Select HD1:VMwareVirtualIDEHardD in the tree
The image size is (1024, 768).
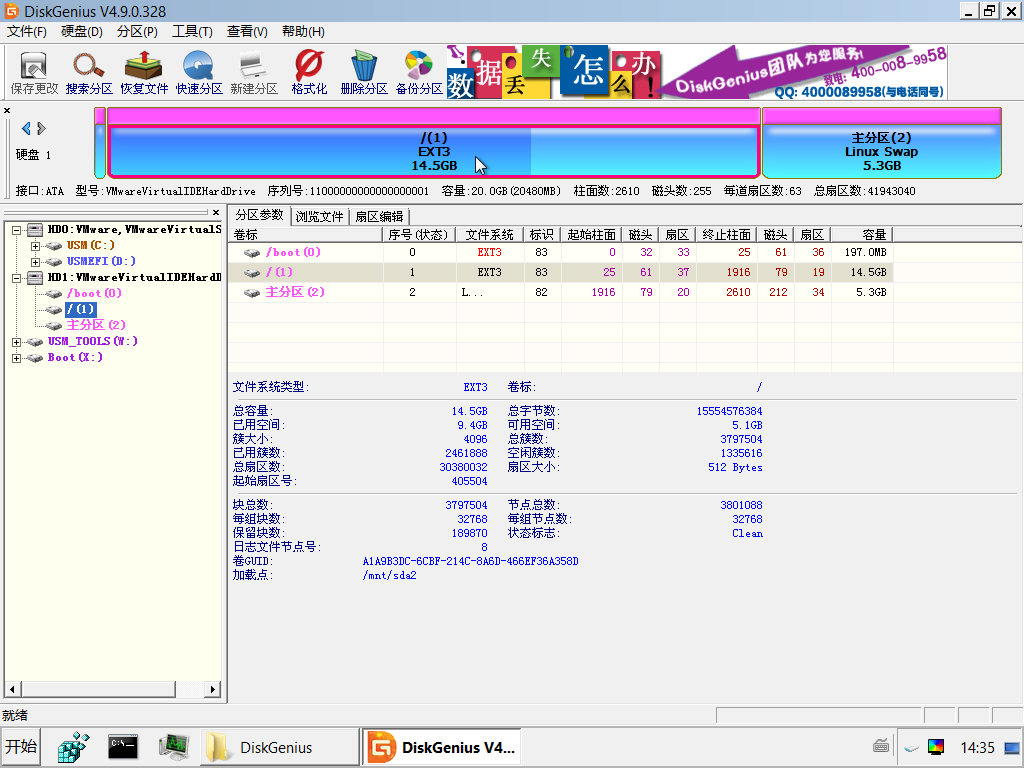[134, 277]
